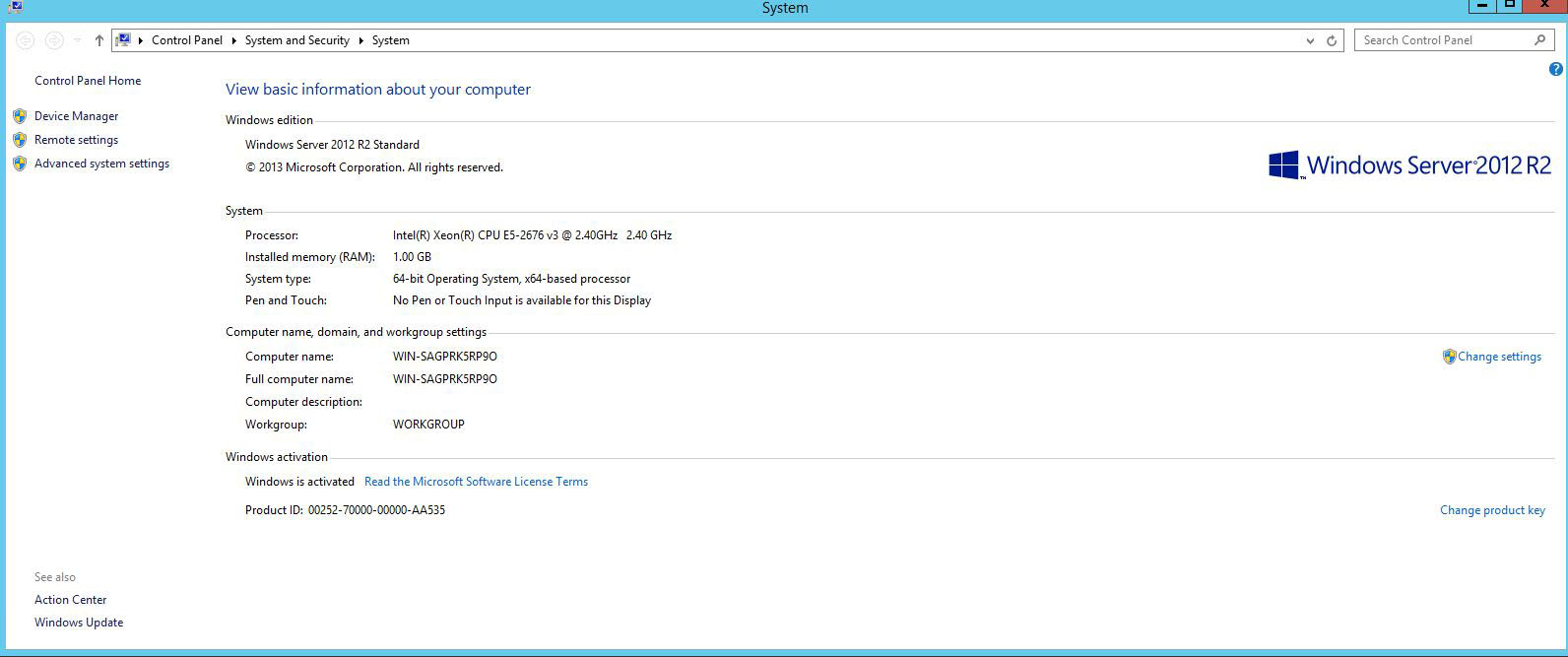Click shield icon beside Device Manager
Viewport: 1568px width, 657px height.
pyautogui.click(x=20, y=116)
